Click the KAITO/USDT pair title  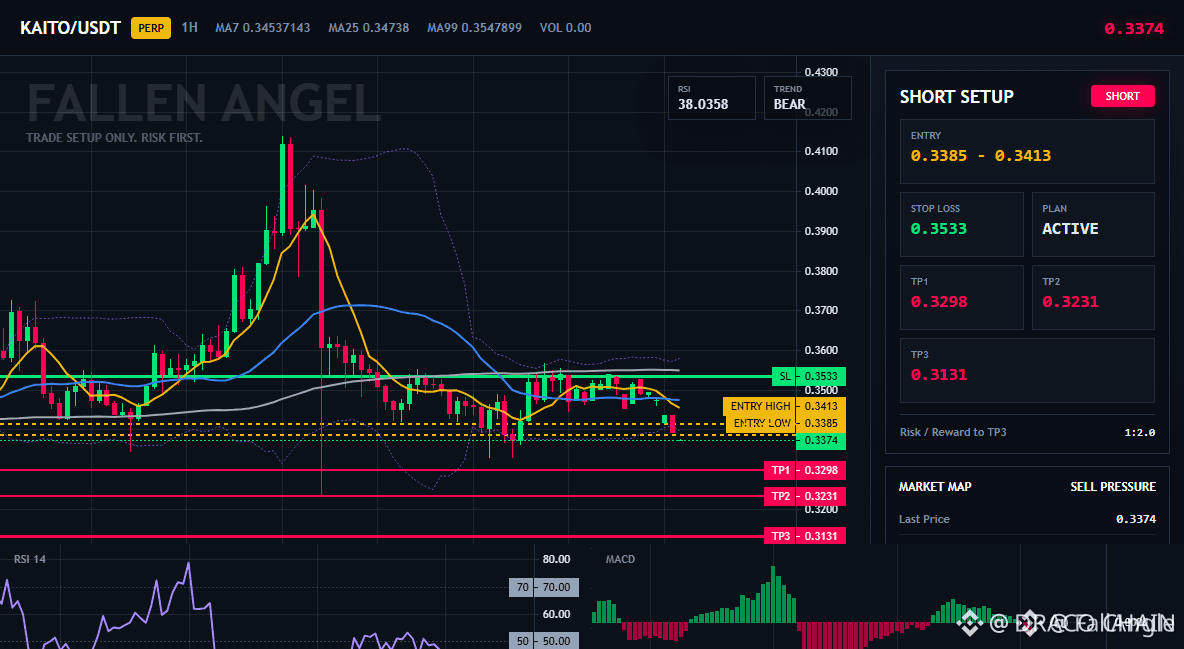(70, 28)
